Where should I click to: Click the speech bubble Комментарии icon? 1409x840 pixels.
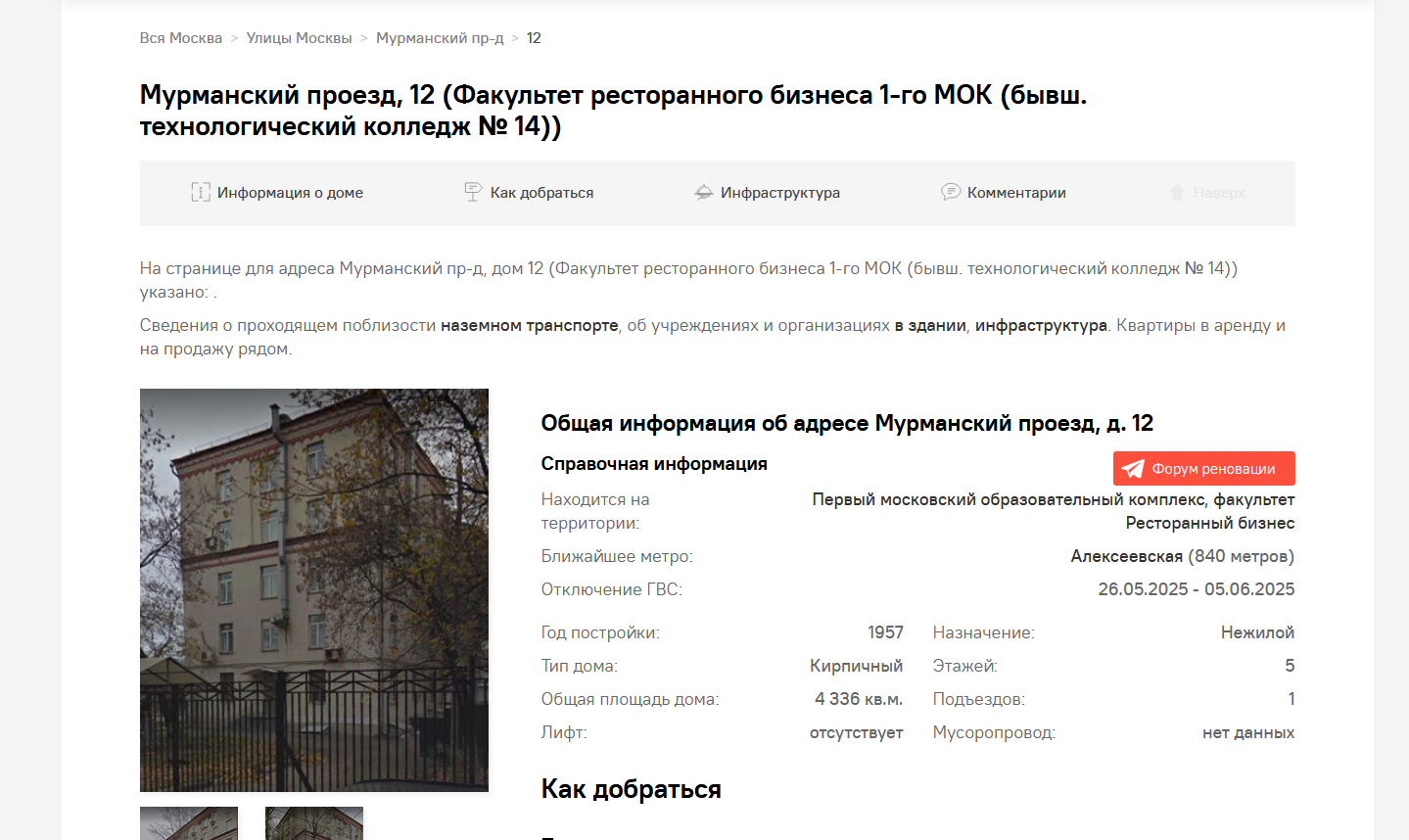coord(950,192)
